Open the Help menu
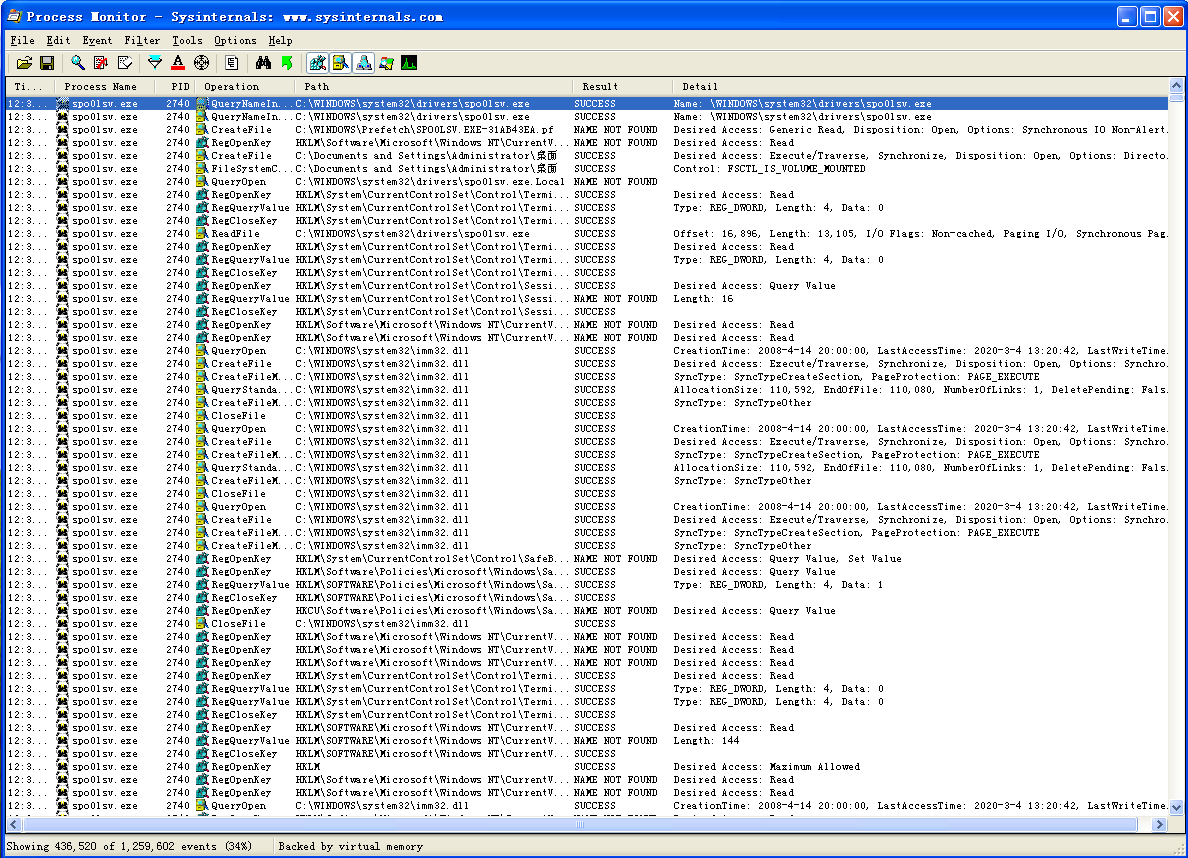The width and height of the screenshot is (1188, 858). click(280, 40)
